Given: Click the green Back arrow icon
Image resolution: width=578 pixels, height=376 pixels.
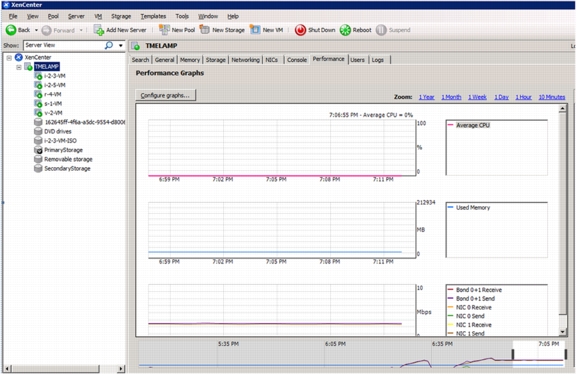Looking at the screenshot, I should tap(11, 30).
